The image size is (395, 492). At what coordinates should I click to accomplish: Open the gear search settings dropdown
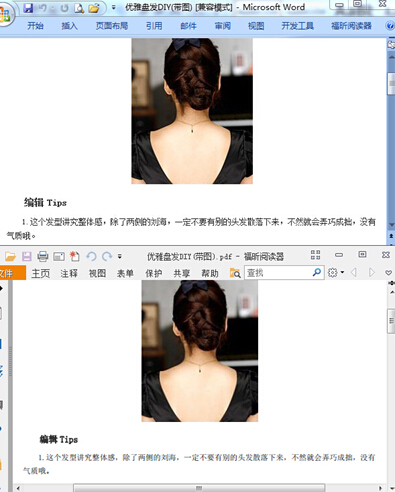click(336, 273)
